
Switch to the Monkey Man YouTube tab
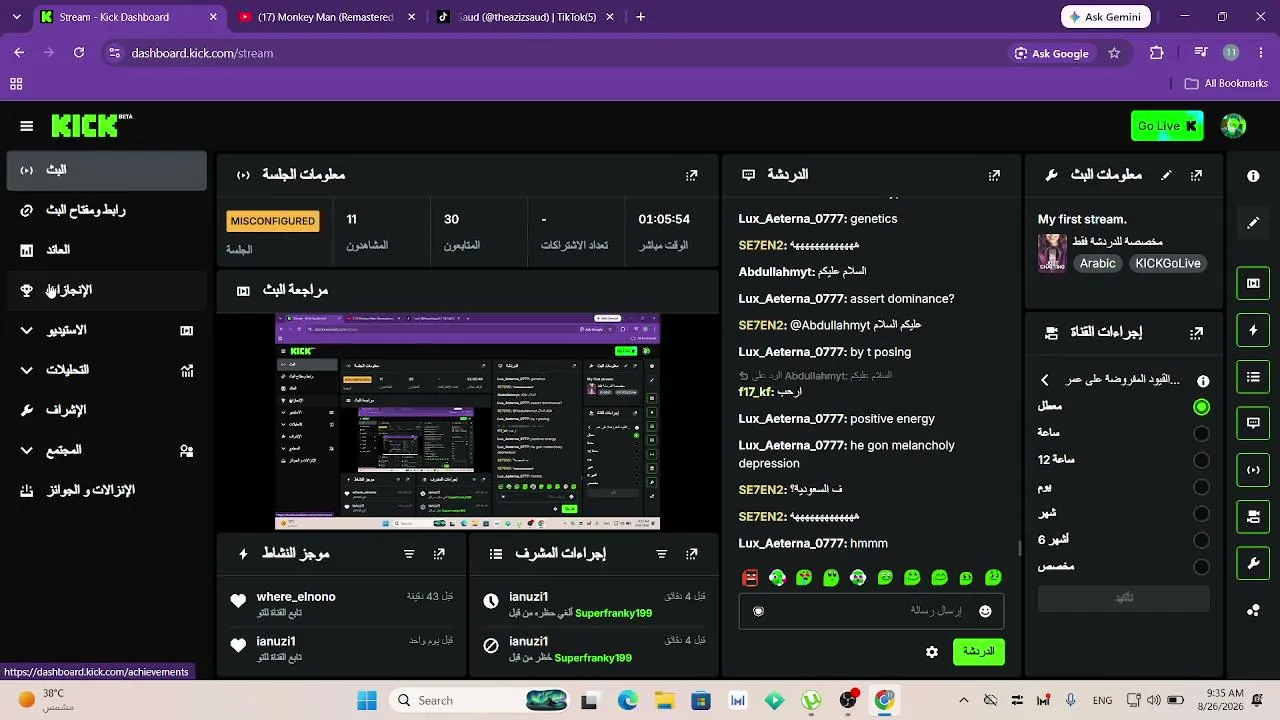(326, 17)
